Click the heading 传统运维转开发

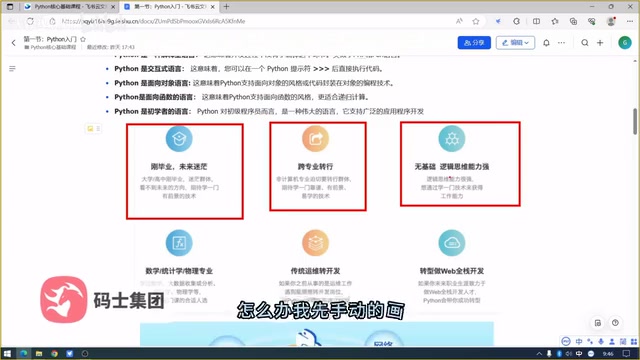pos(315,271)
